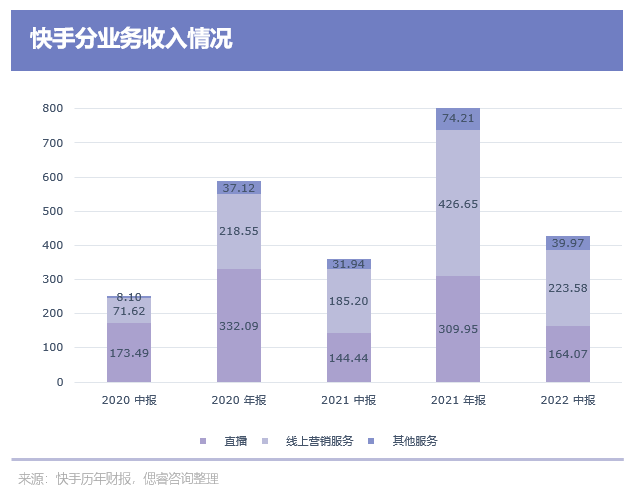Click the 37.12 top segment of 2020 年报

click(x=239, y=188)
